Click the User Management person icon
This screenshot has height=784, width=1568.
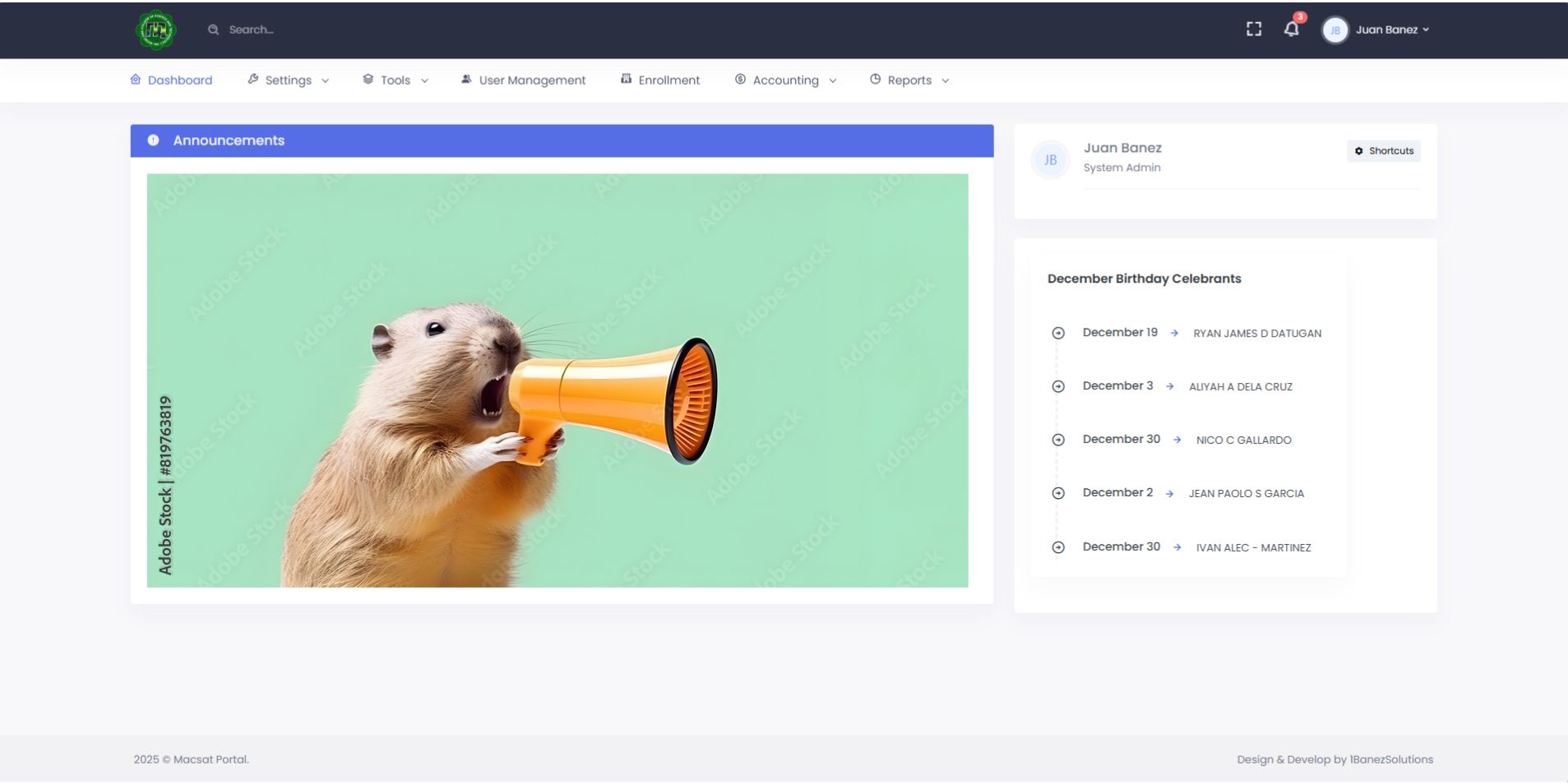coord(466,80)
